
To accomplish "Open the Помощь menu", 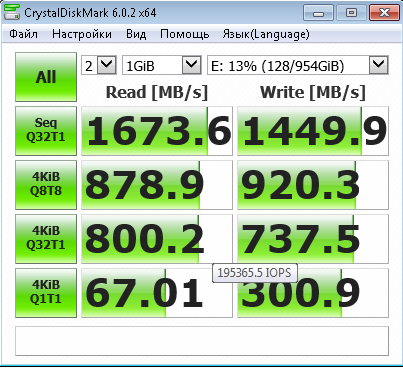I will click(x=185, y=34).
